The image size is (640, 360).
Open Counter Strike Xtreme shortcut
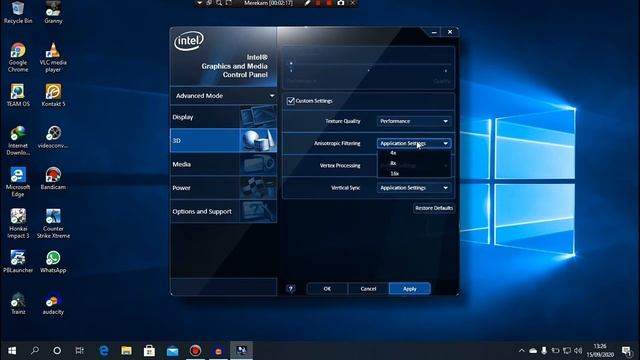(53, 224)
